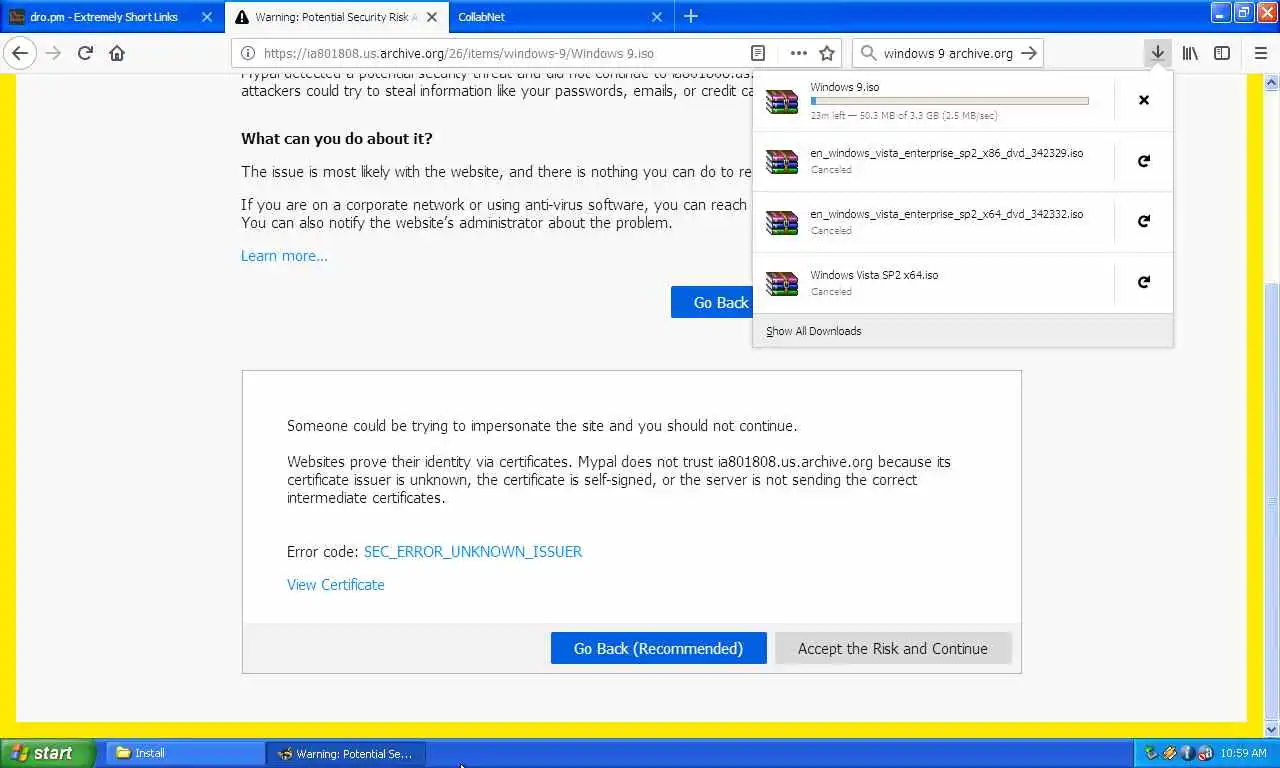The height and width of the screenshot is (768, 1280).
Task: Cancel the Windows 9.iso download
Action: coord(1144,100)
